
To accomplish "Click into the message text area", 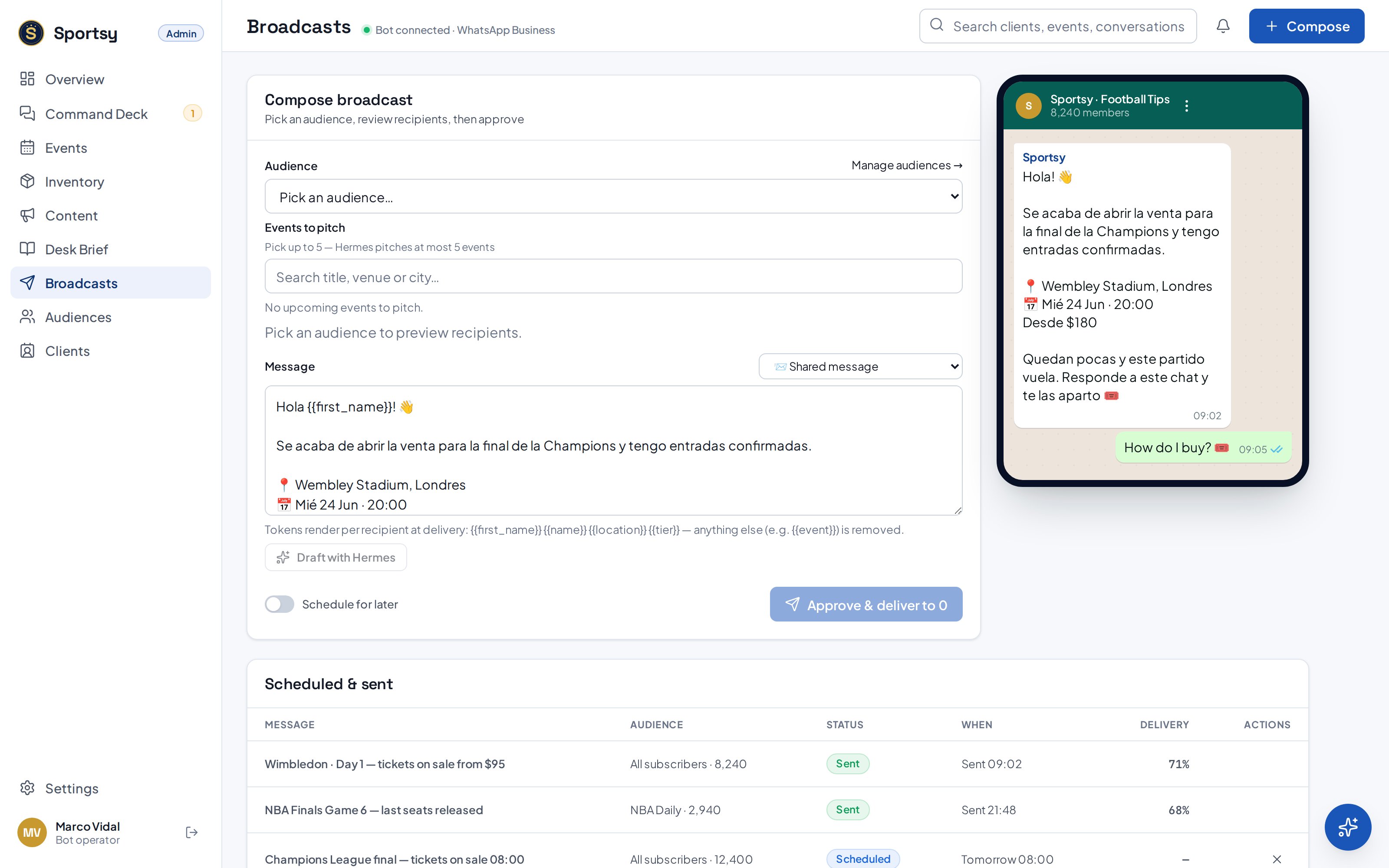I will 613,450.
